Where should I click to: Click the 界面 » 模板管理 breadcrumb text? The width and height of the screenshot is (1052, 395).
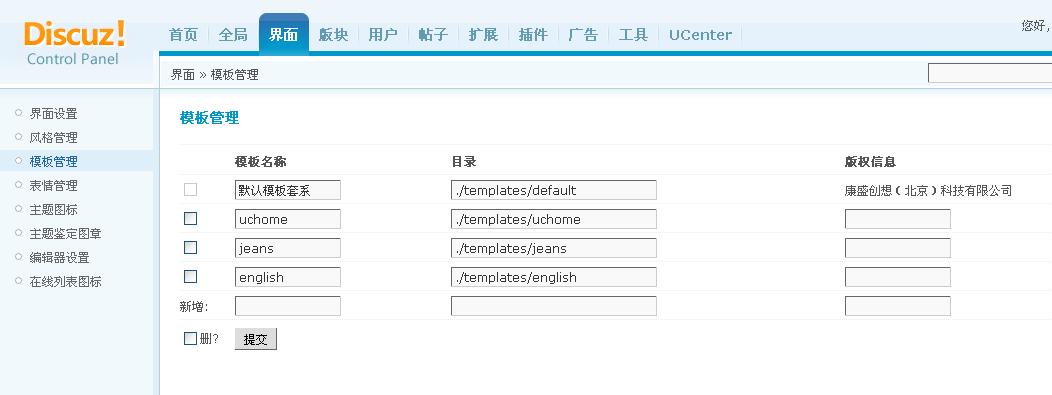pos(215,74)
